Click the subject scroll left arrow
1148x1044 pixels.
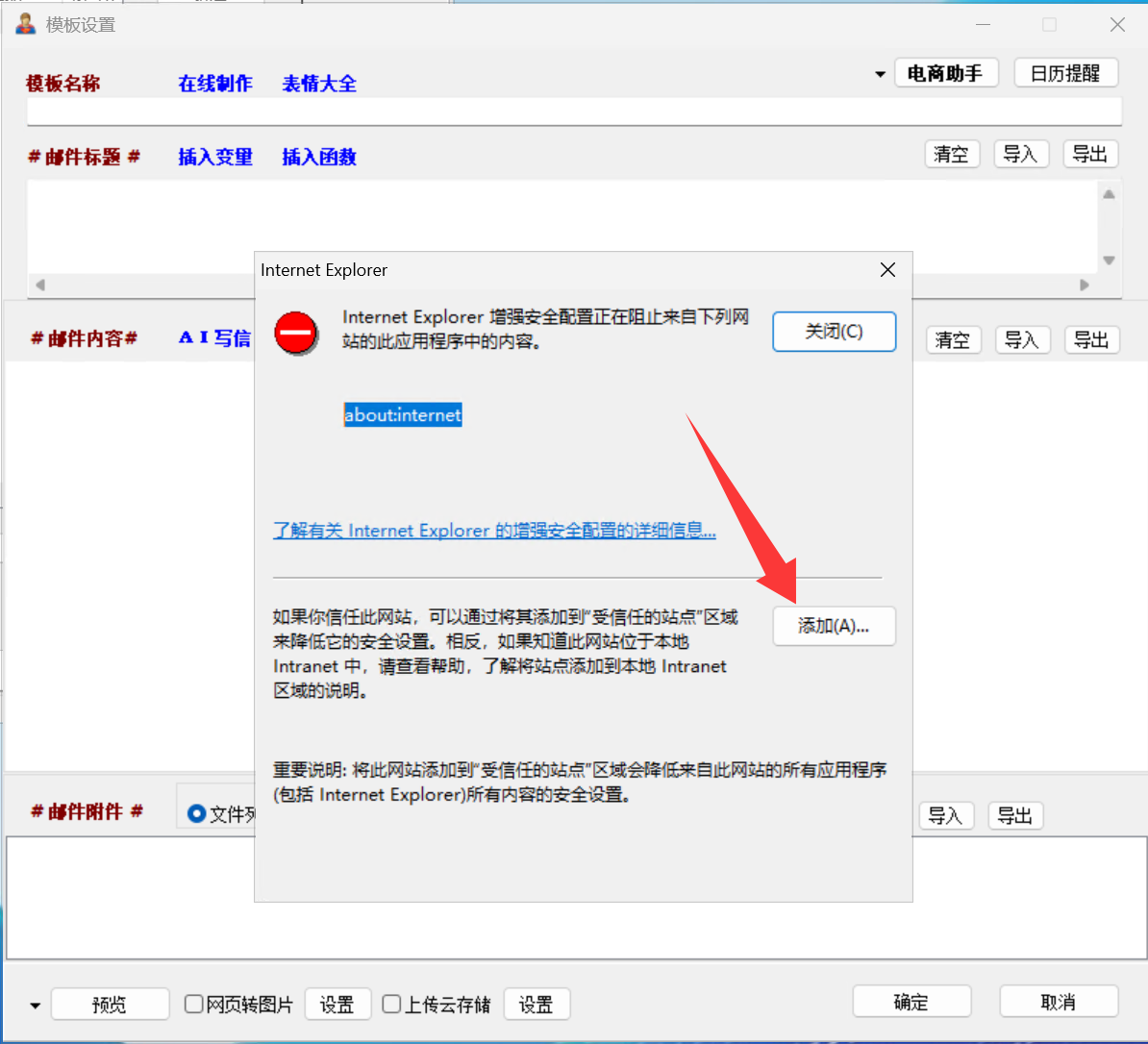[x=40, y=285]
